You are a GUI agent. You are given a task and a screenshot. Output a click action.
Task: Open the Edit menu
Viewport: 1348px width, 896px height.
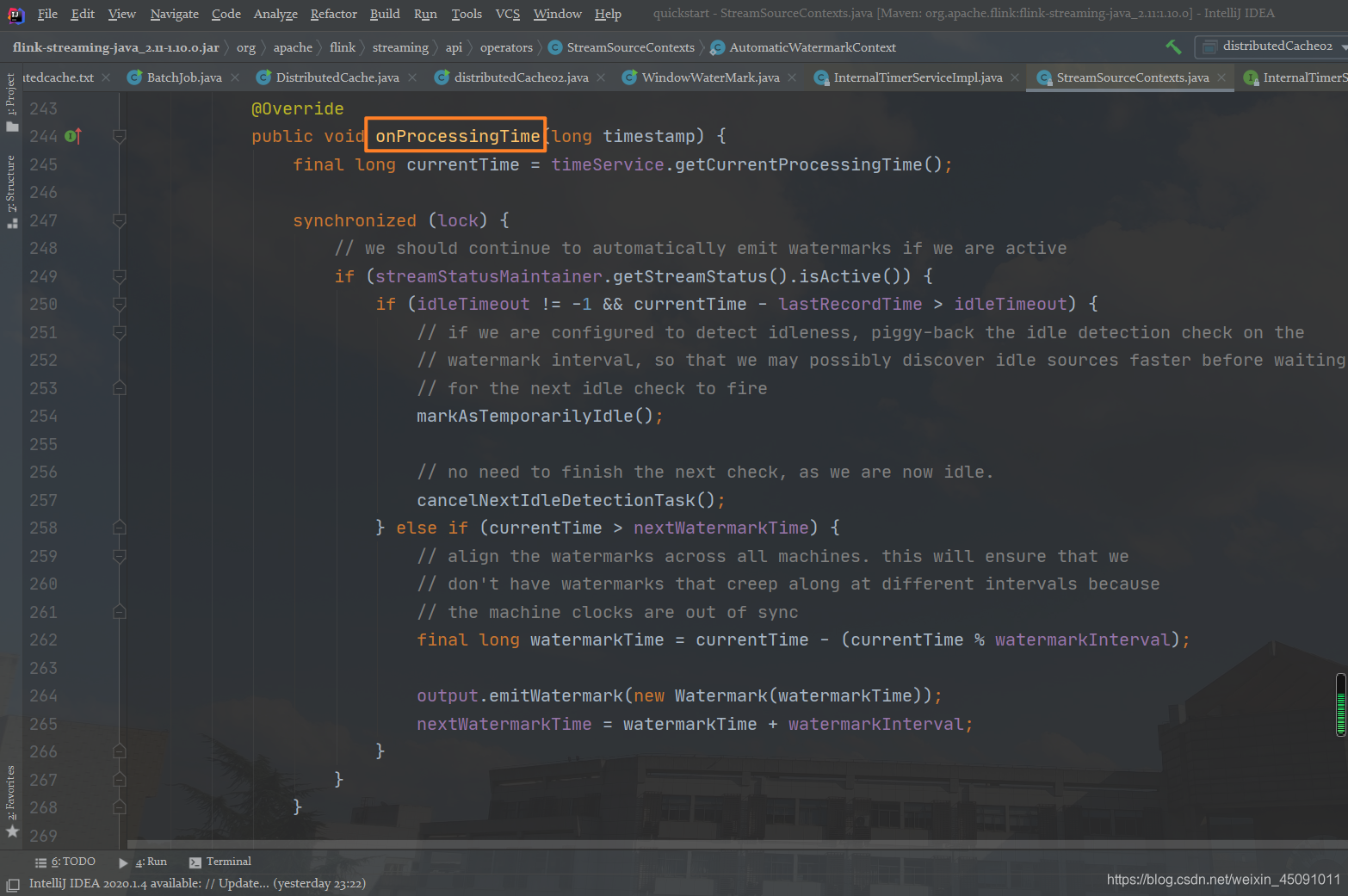coord(83,14)
